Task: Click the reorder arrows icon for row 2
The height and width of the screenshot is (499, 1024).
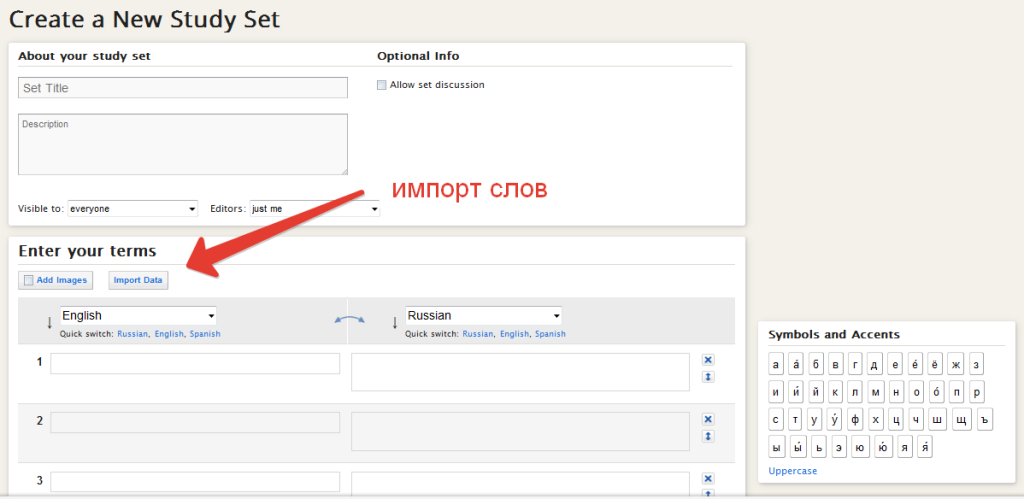Action: pos(708,436)
